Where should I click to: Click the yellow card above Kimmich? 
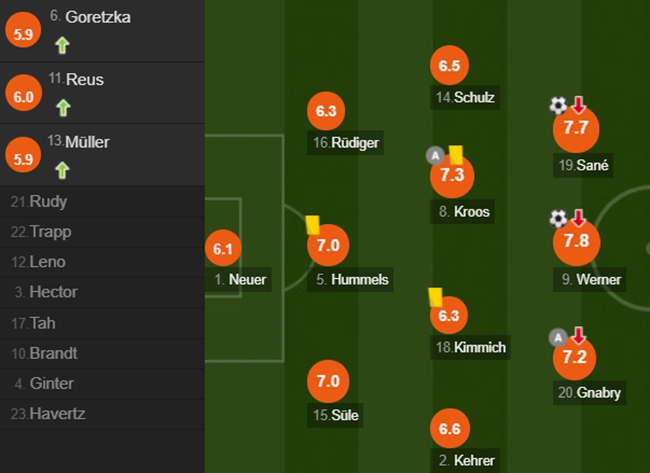pos(435,296)
